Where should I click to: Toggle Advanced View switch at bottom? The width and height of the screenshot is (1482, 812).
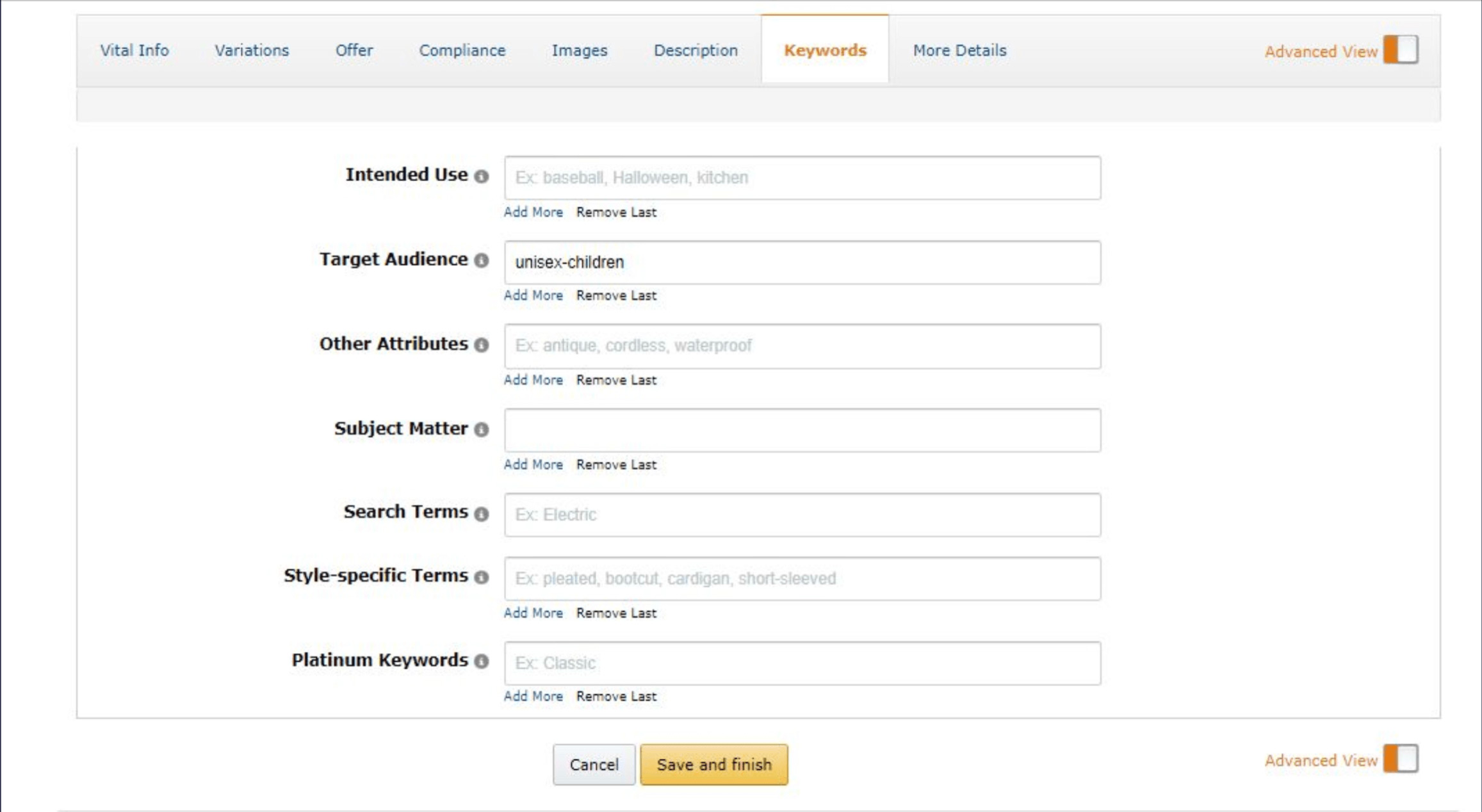(x=1401, y=759)
